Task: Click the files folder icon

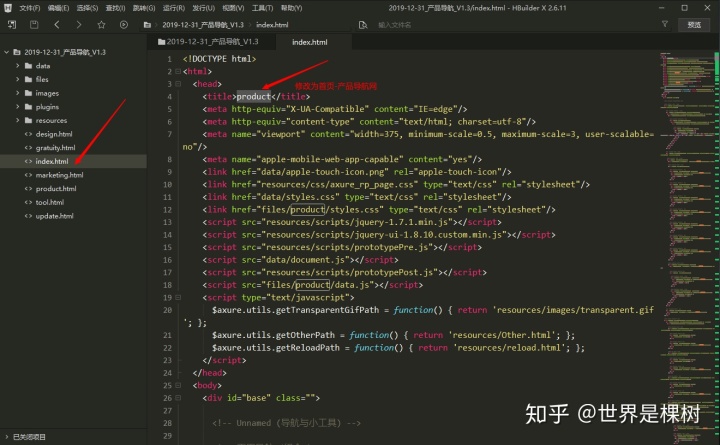Action: click(28, 79)
